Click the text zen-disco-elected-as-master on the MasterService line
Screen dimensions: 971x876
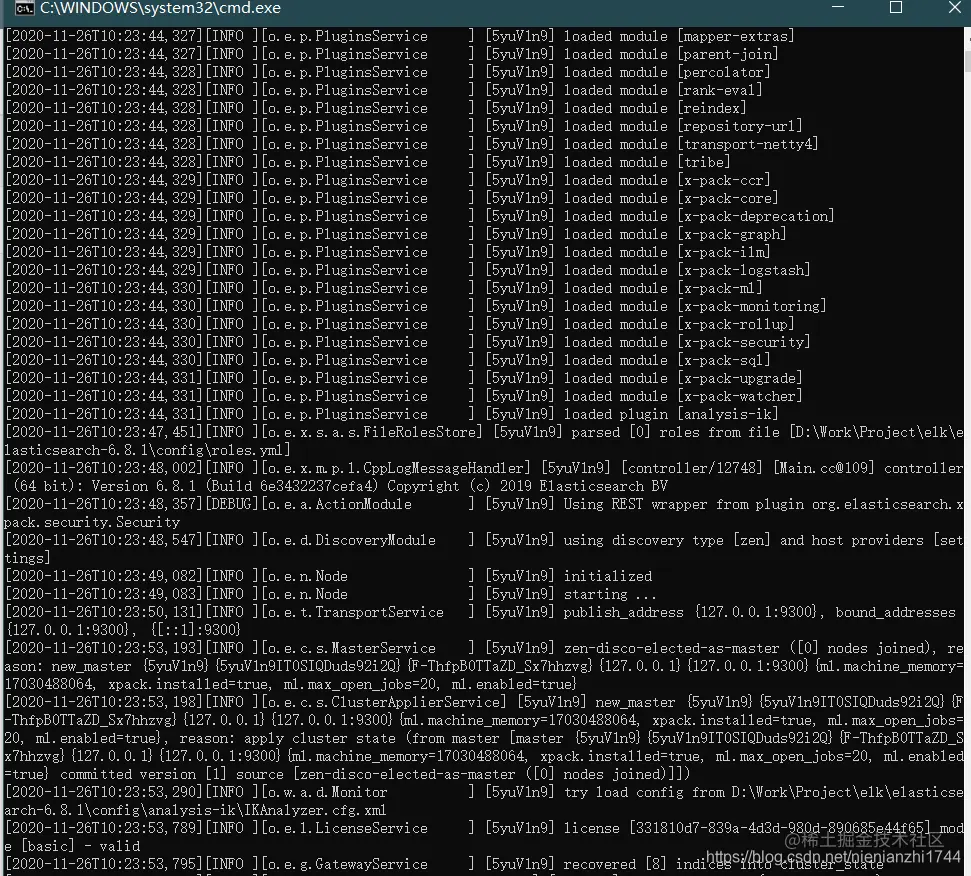tap(671, 648)
